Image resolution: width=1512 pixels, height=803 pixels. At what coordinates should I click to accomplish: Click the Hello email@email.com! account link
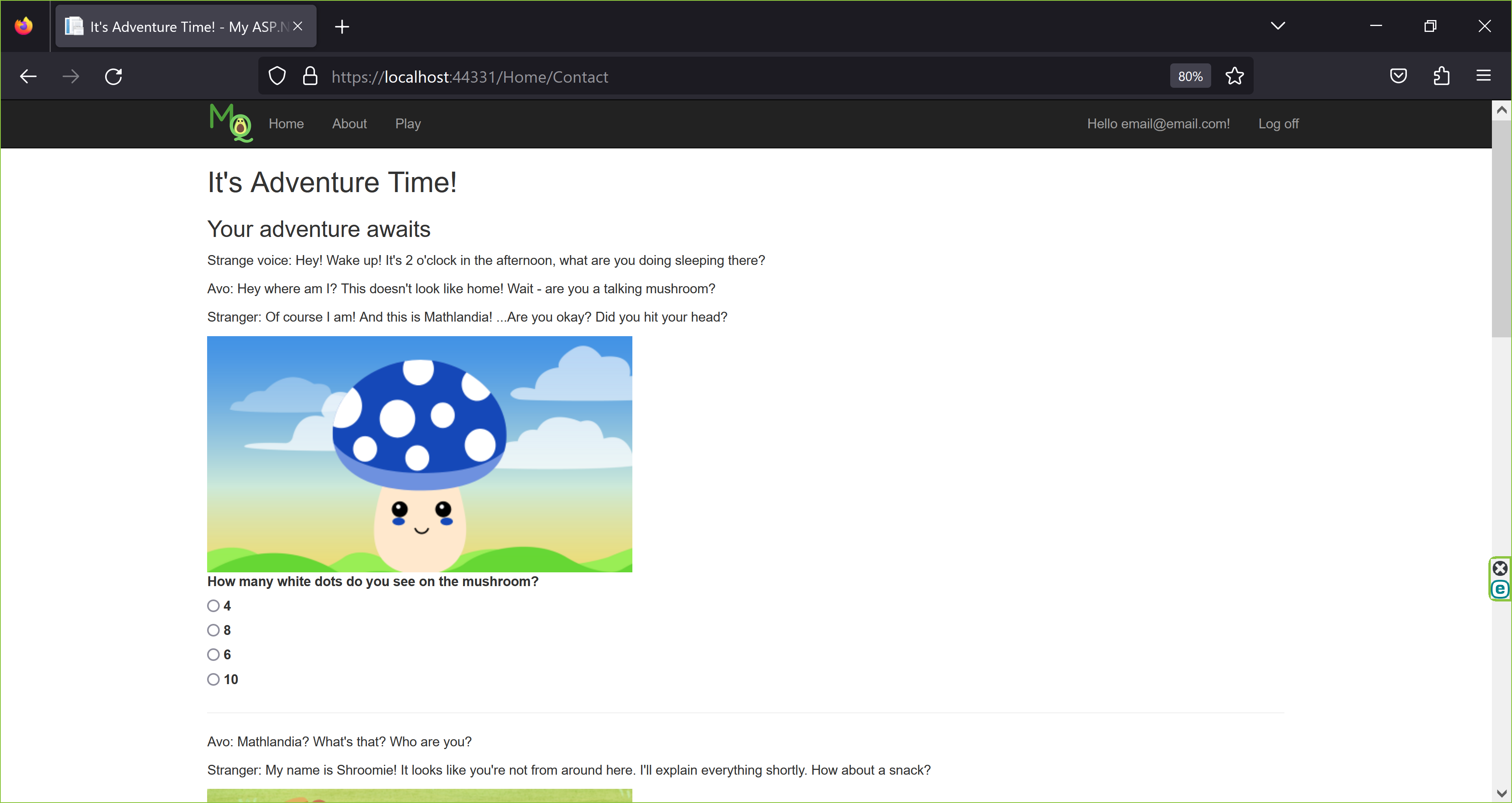(x=1158, y=124)
